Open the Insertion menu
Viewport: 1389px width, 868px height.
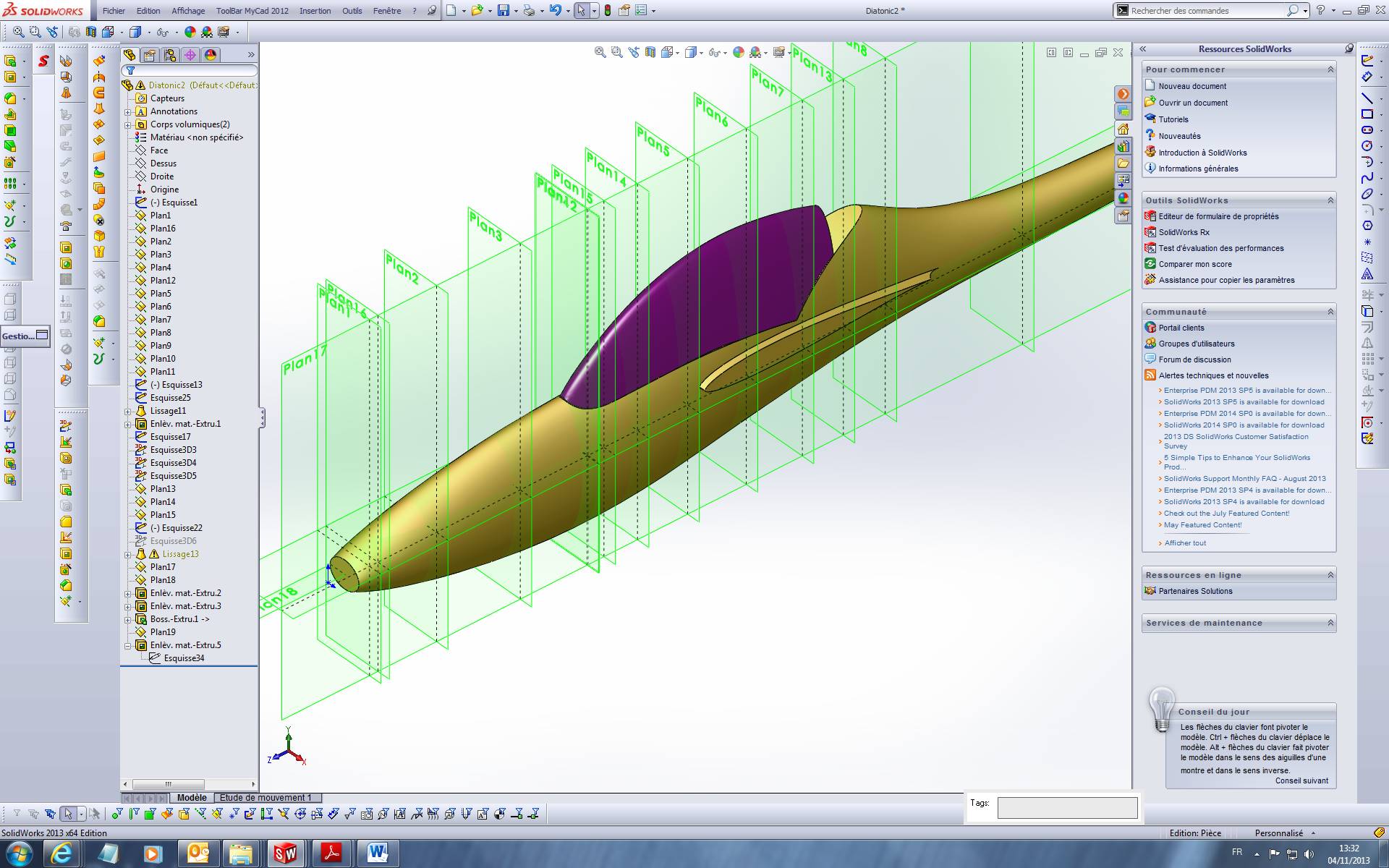coord(315,11)
